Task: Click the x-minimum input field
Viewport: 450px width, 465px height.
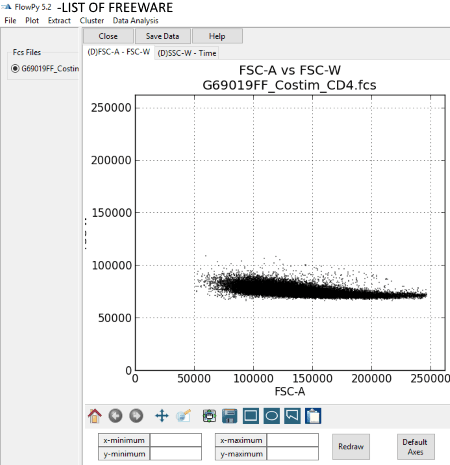Action: coord(176,440)
